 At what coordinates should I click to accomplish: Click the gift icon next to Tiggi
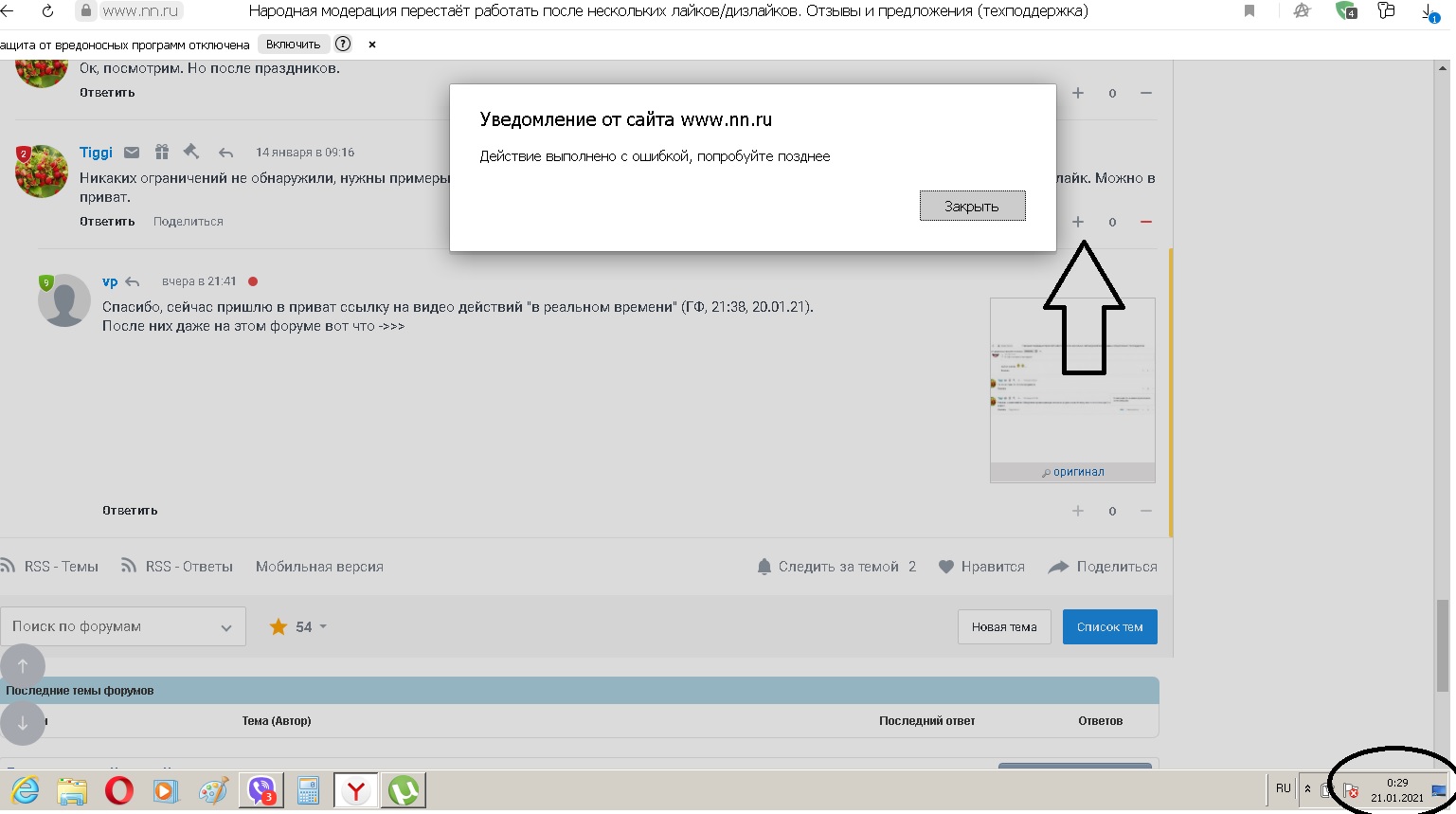point(162,152)
